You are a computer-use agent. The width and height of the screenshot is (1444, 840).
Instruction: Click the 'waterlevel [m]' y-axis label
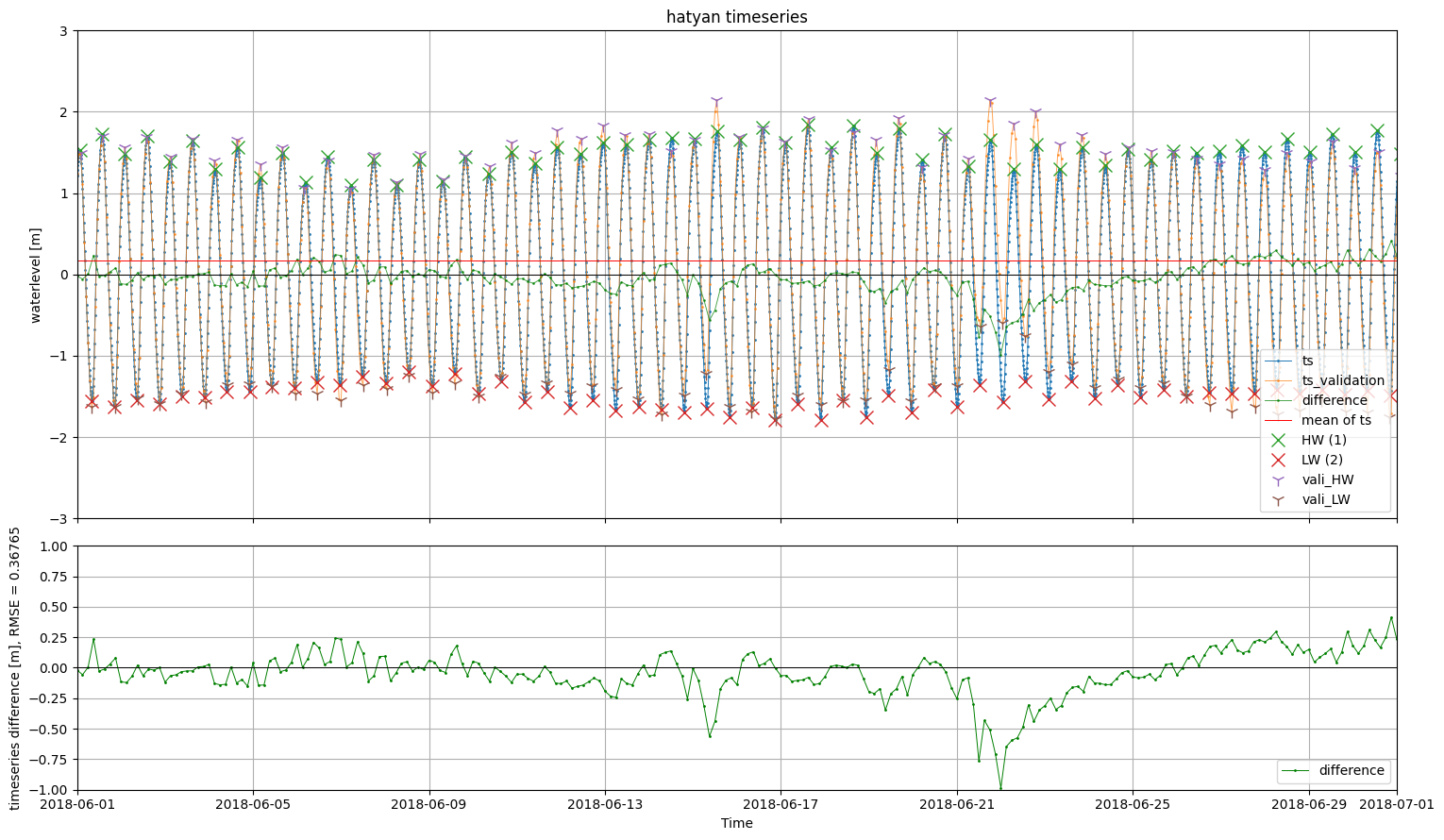click(36, 275)
